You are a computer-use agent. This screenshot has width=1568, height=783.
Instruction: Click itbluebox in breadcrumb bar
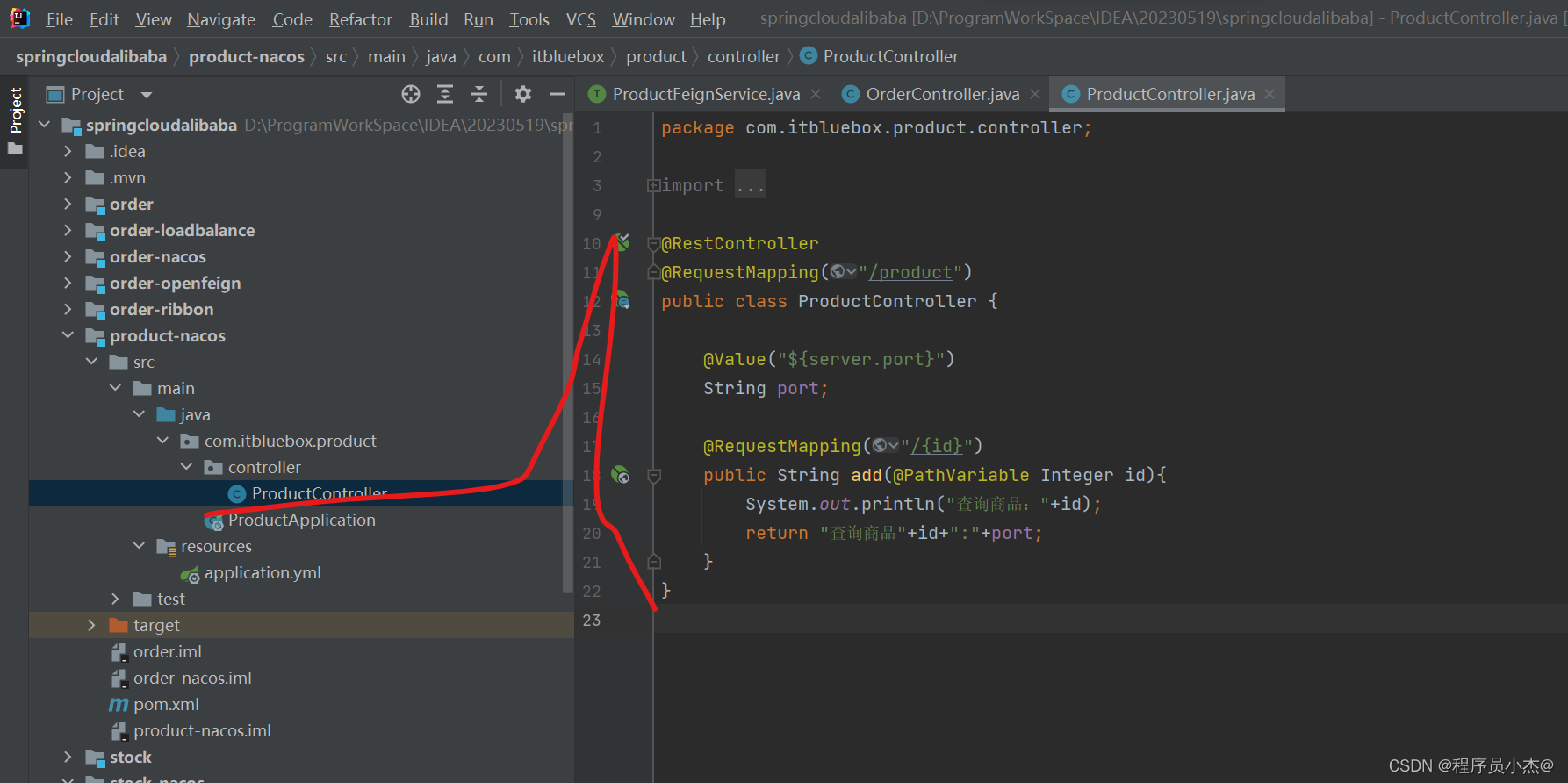tap(568, 56)
